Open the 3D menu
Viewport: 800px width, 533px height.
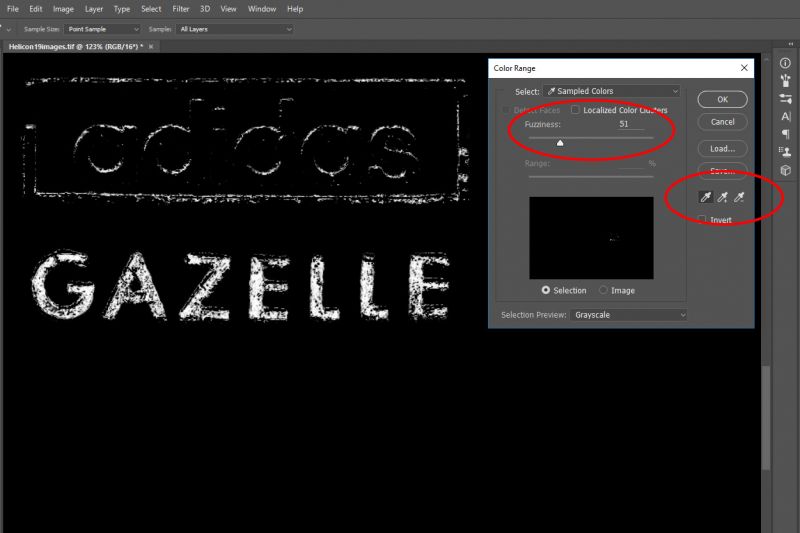tap(205, 9)
